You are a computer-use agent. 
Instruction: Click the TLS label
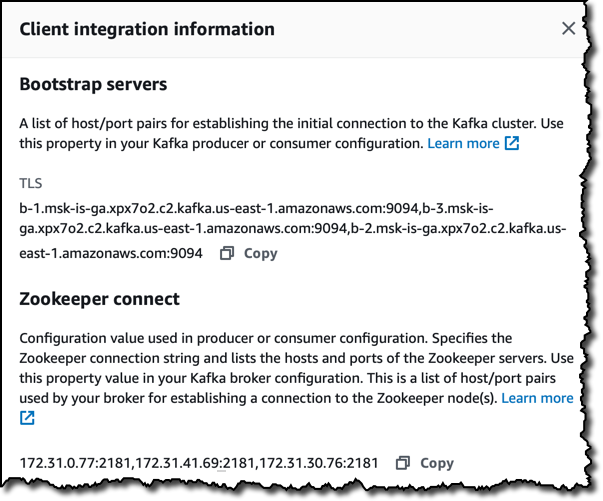click(31, 185)
